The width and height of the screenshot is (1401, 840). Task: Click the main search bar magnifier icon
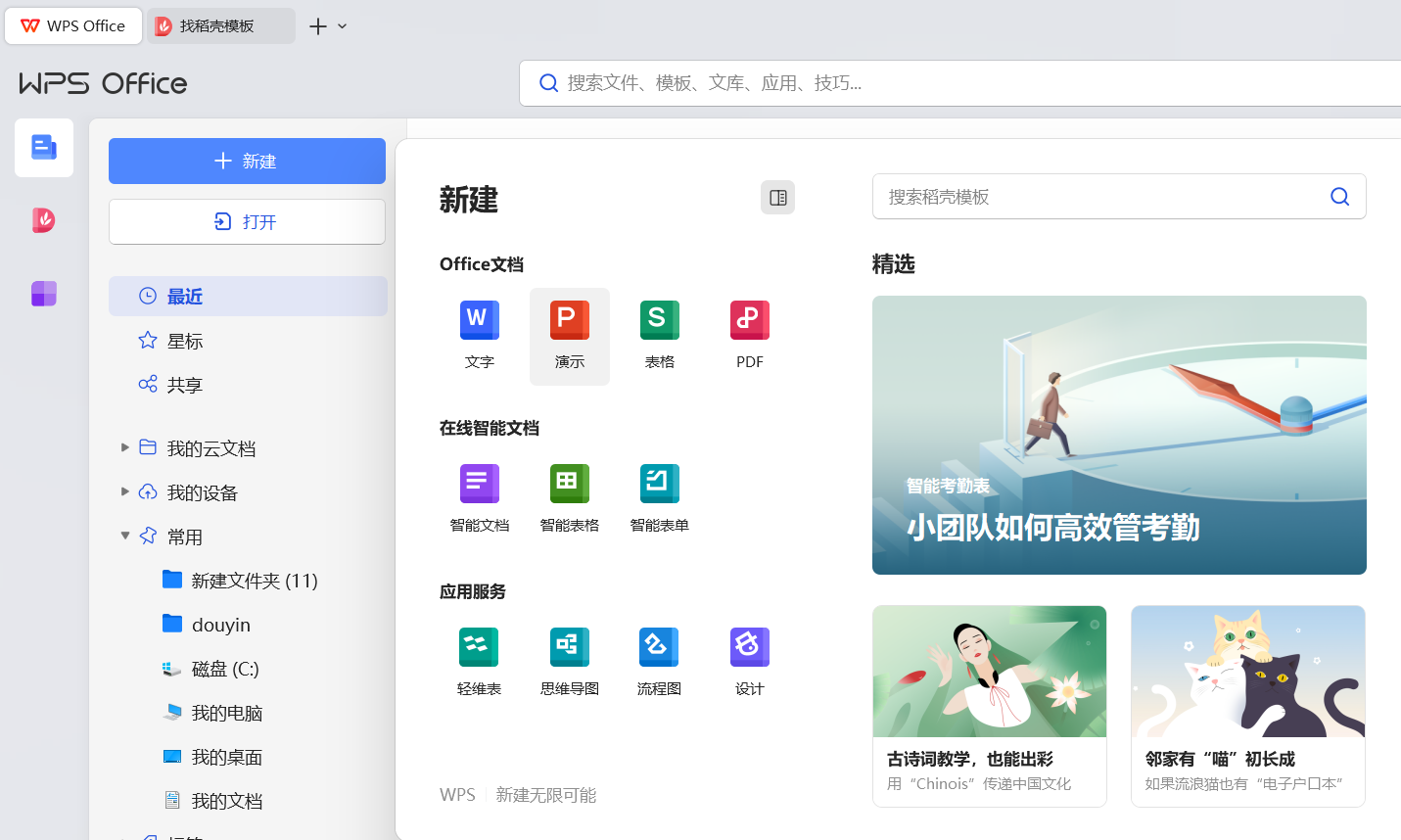pyautogui.click(x=549, y=83)
